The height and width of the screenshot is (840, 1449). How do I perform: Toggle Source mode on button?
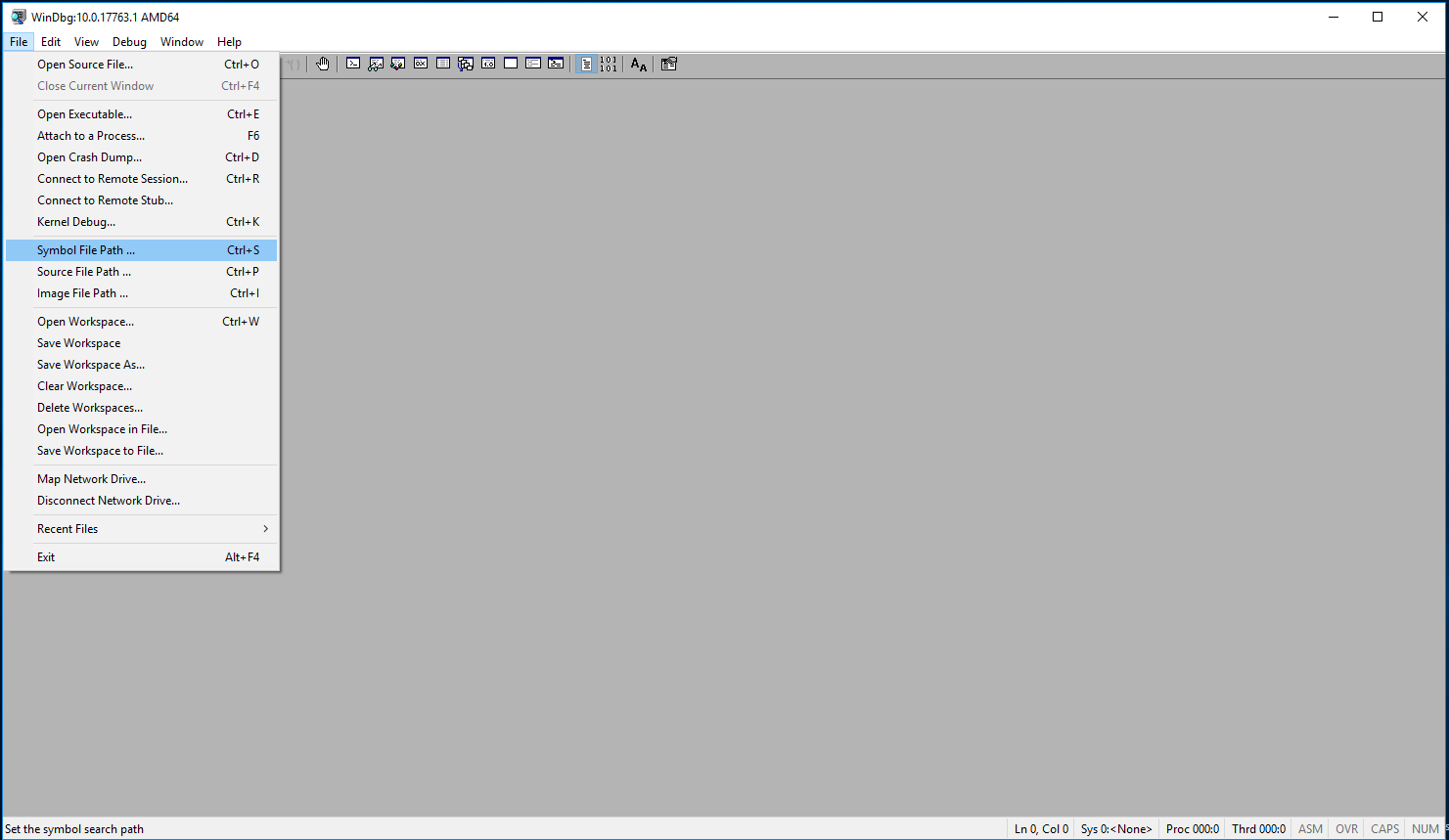click(x=586, y=65)
